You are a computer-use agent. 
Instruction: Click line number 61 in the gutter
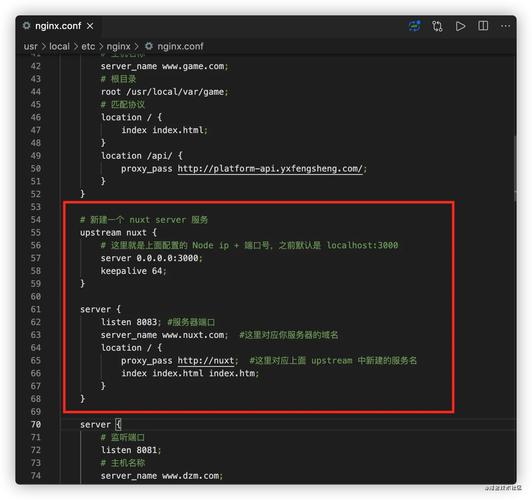point(36,309)
